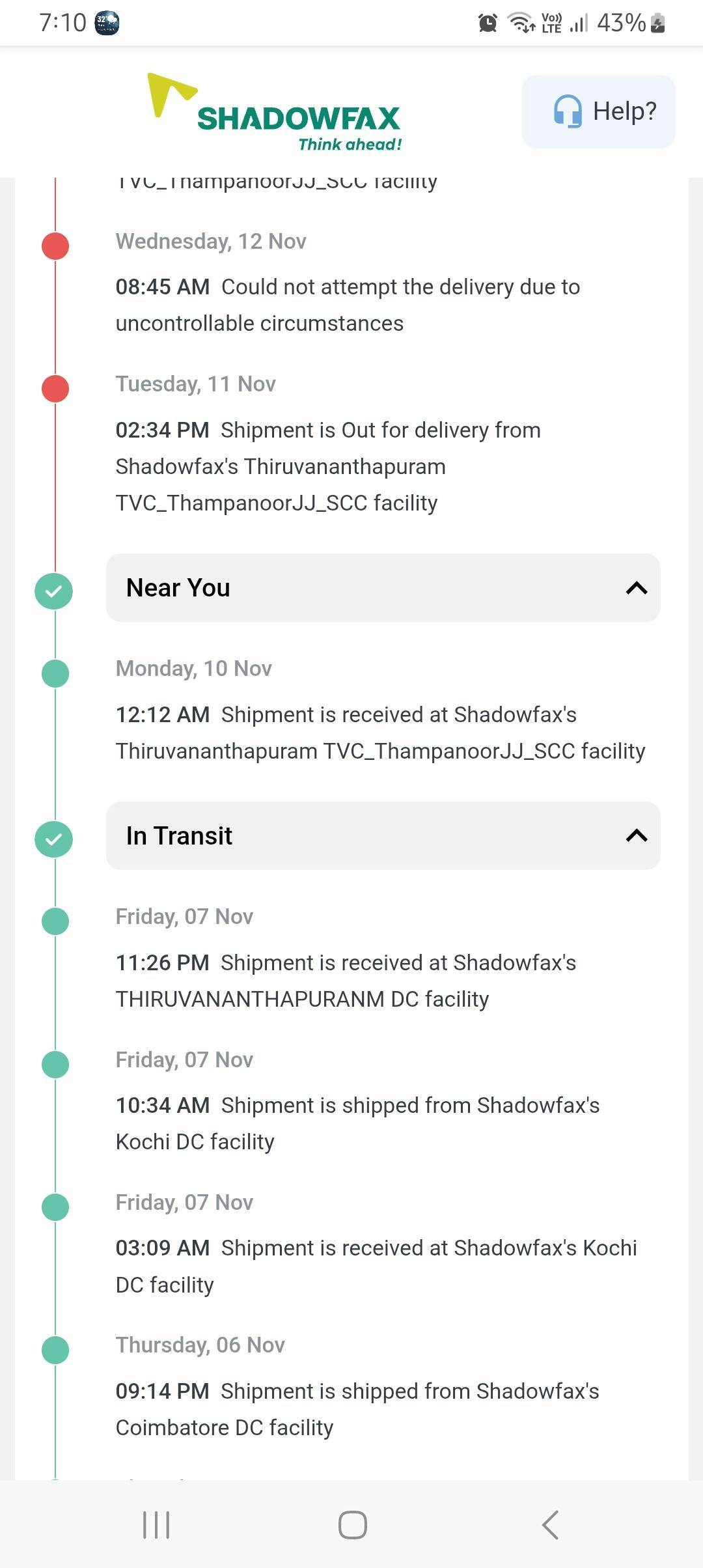Tap the green marker for Thursday, 06 Nov

pyautogui.click(x=55, y=1350)
